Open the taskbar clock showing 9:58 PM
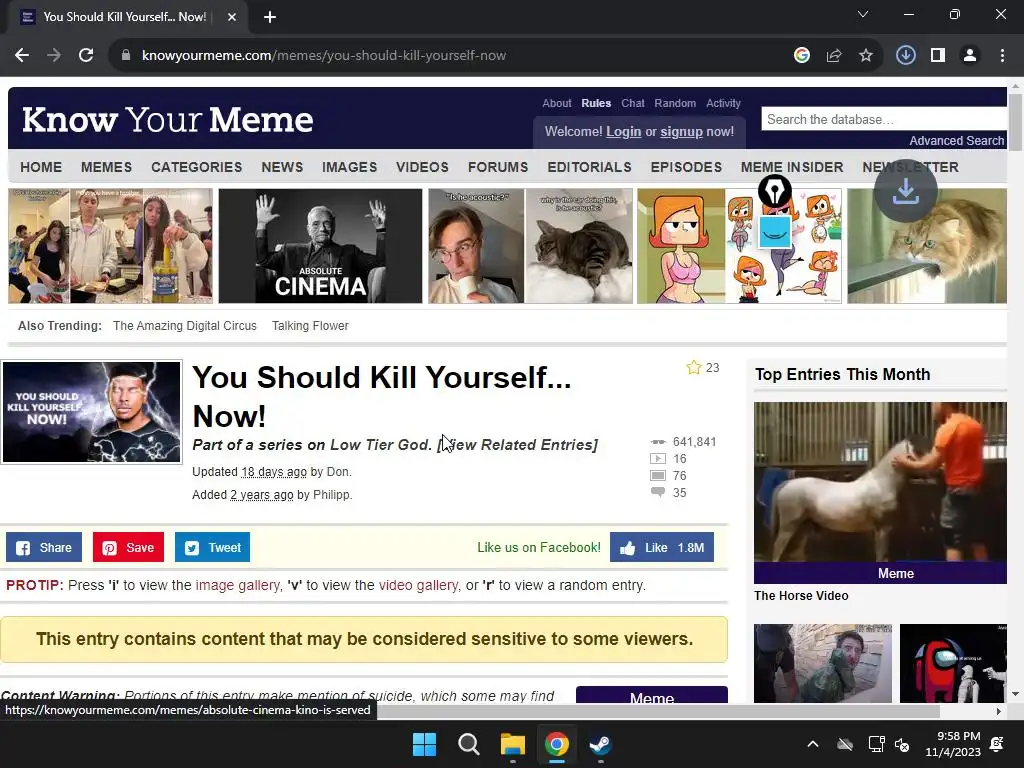The width and height of the screenshot is (1024, 768). pyautogui.click(x=953, y=744)
